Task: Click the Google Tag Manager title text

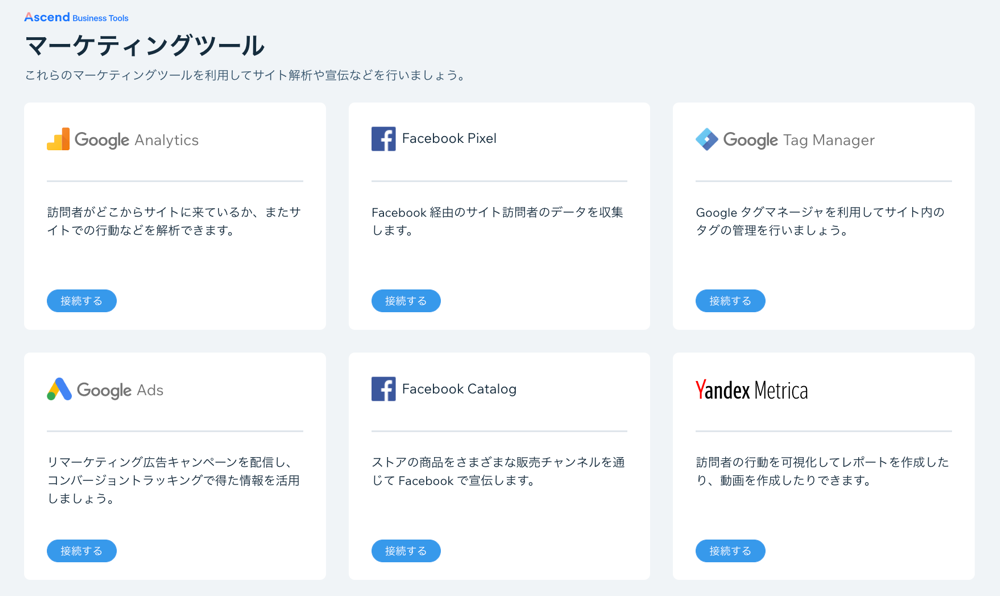Action: pos(798,140)
